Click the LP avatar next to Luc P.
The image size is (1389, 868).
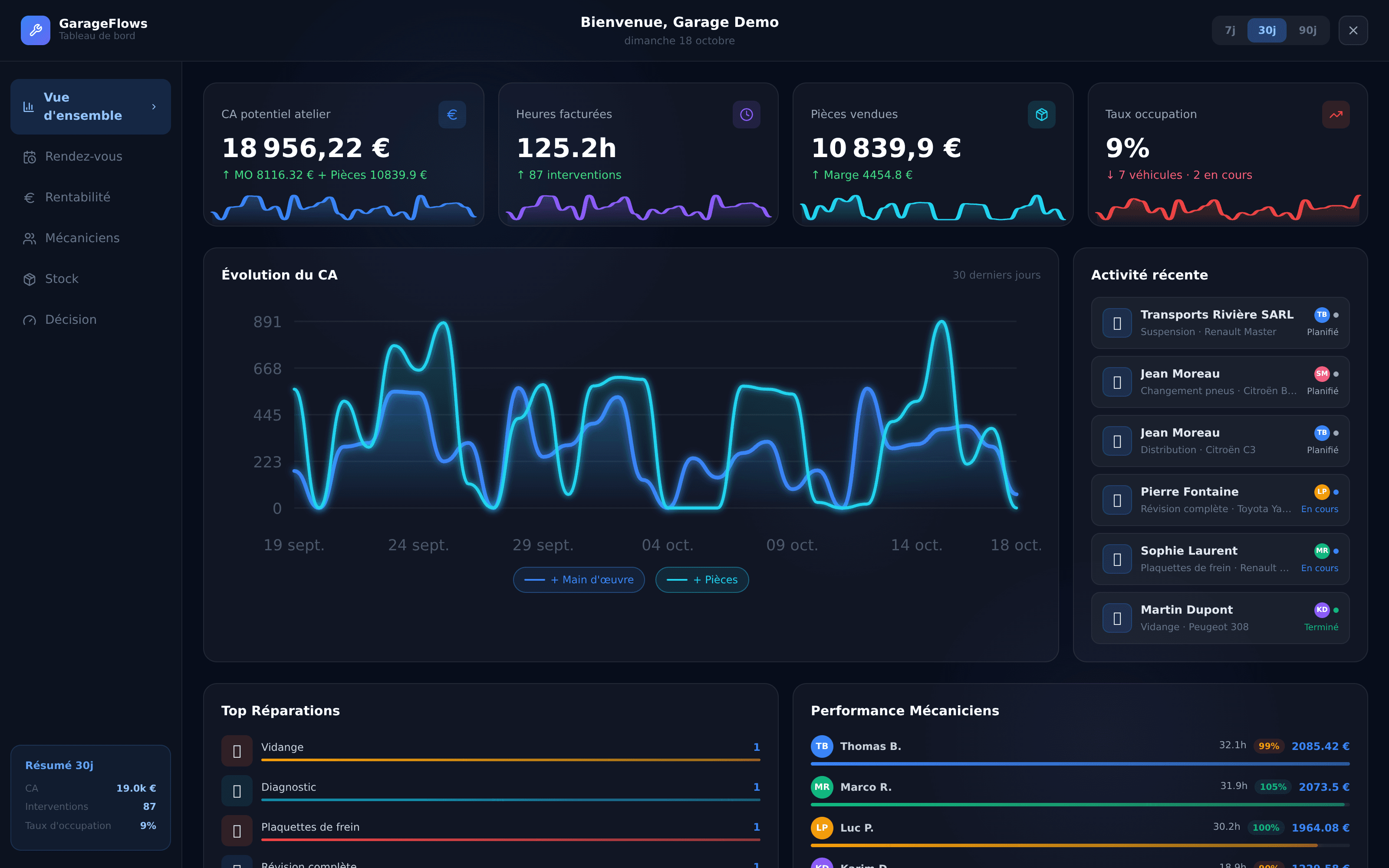[822, 828]
